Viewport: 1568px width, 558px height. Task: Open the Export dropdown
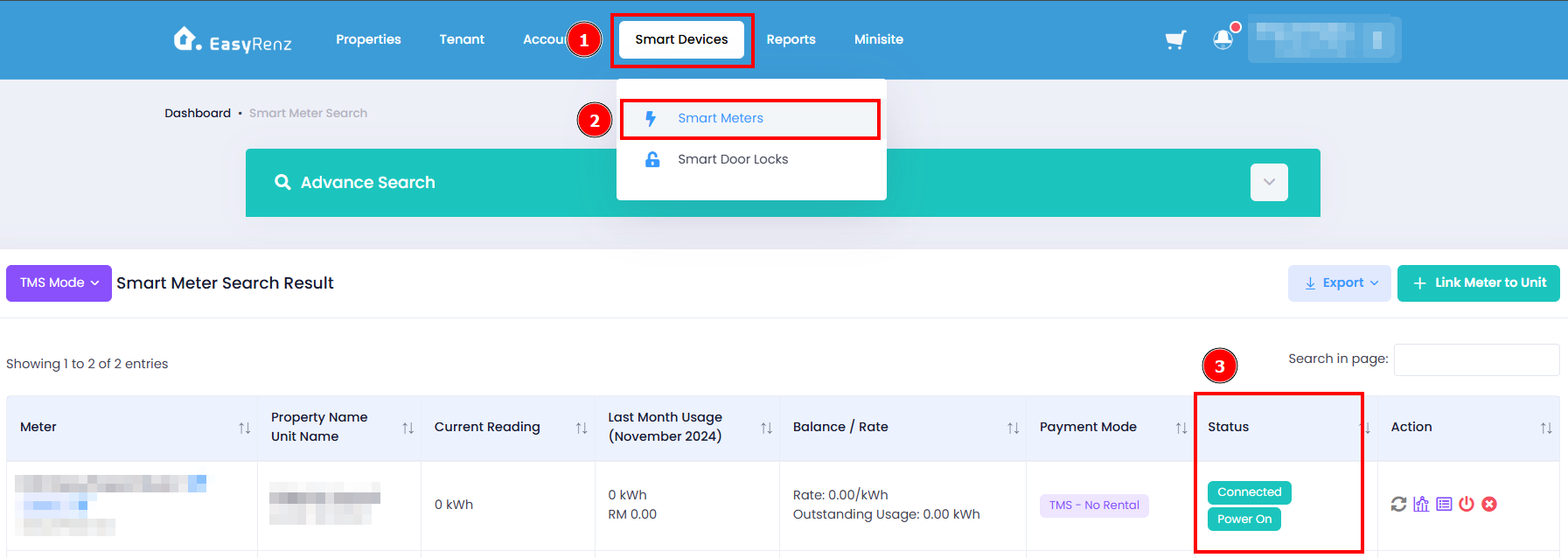1339,283
